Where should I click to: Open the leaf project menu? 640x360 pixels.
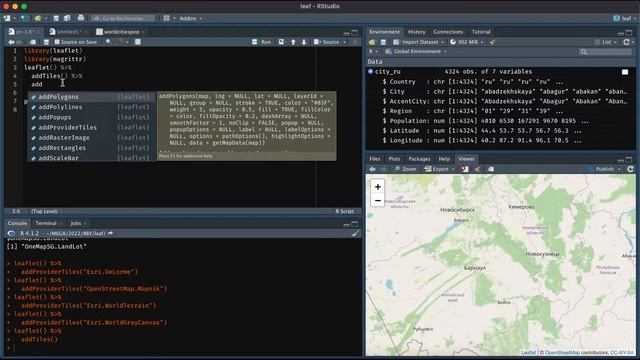(624, 18)
